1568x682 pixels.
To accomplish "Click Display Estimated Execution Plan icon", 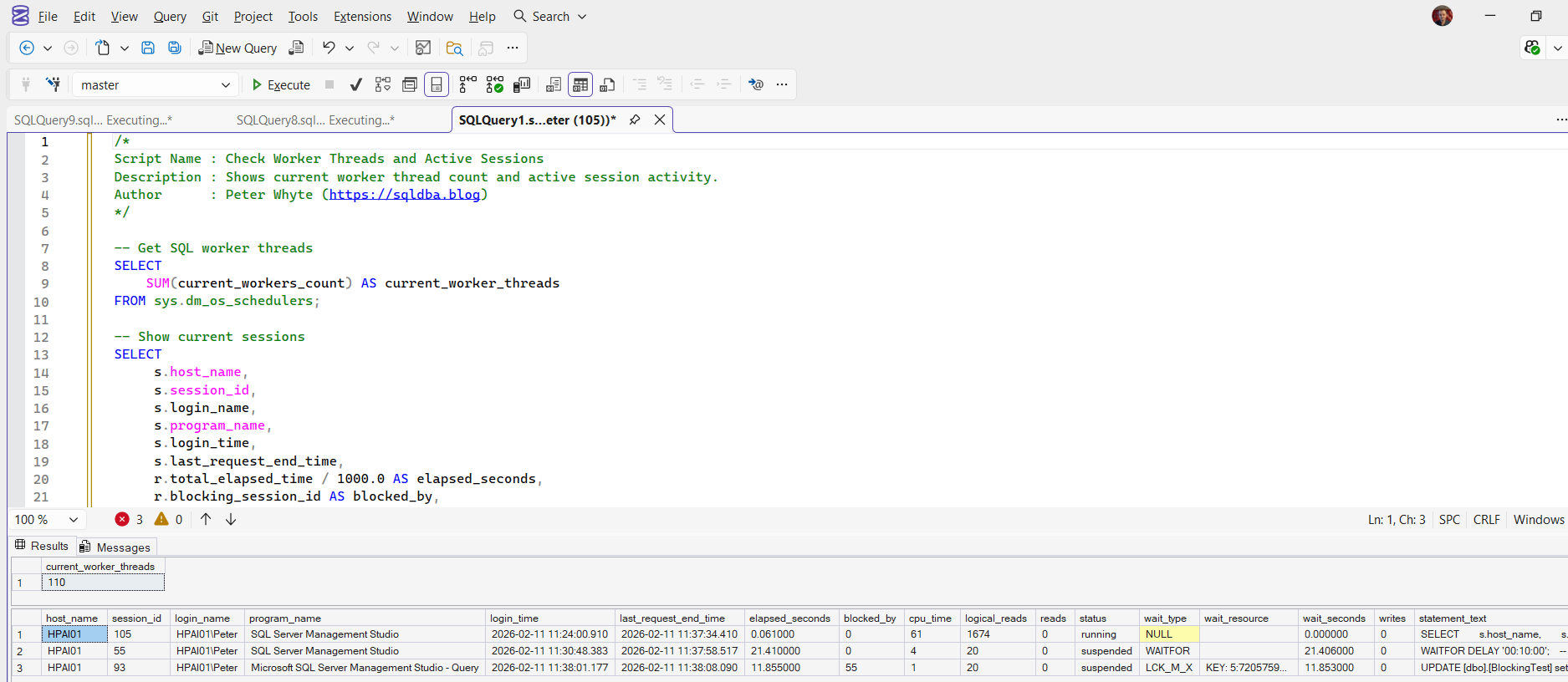I will (x=383, y=84).
